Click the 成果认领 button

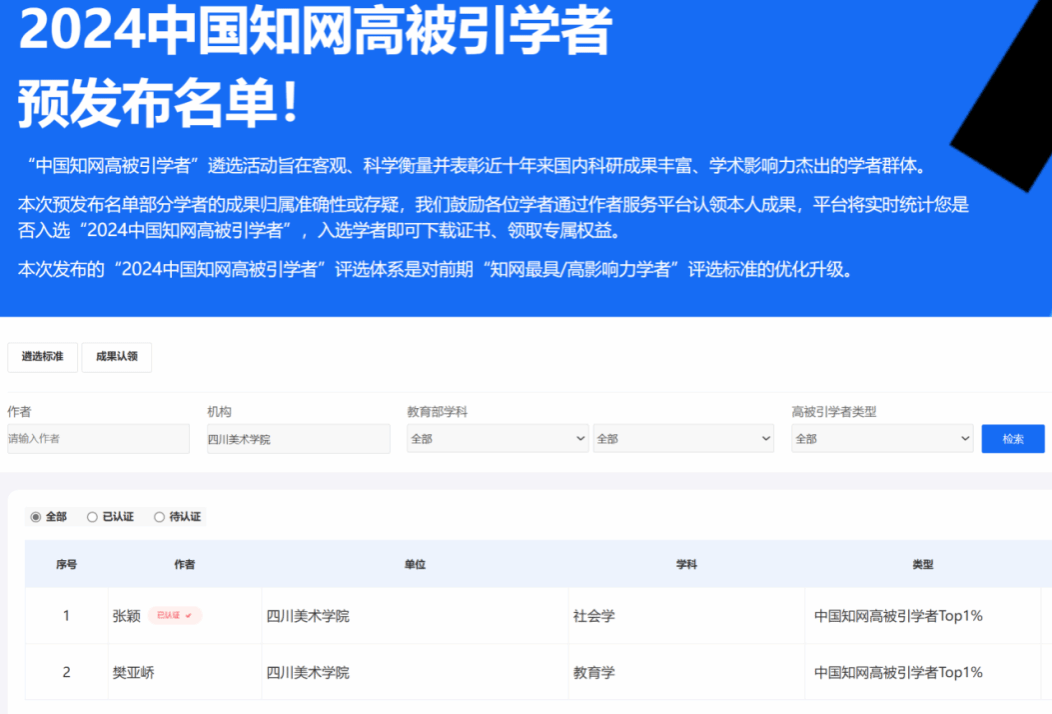(117, 357)
